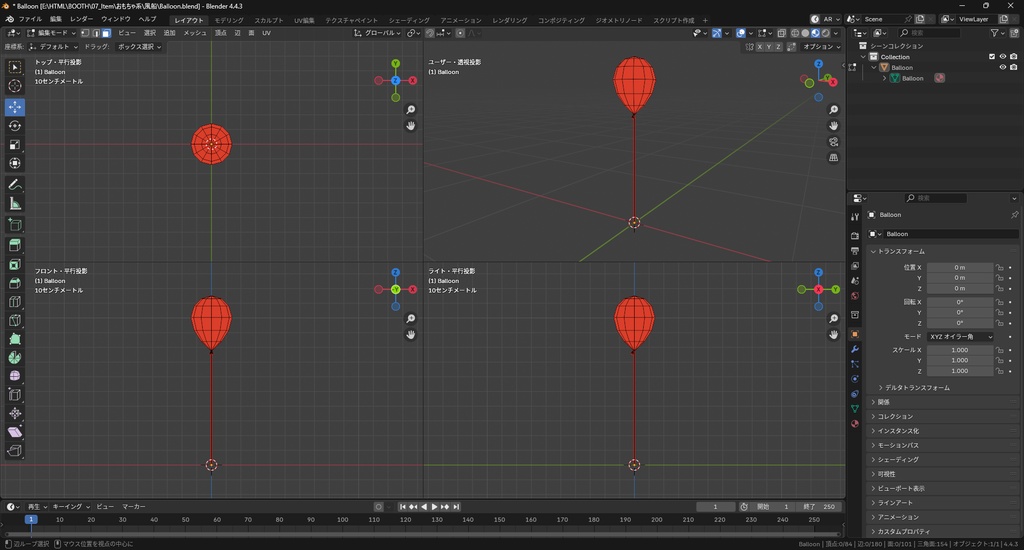Screen dimensions: 1024x550
Task: Select the Bevel tool
Action: (14, 283)
